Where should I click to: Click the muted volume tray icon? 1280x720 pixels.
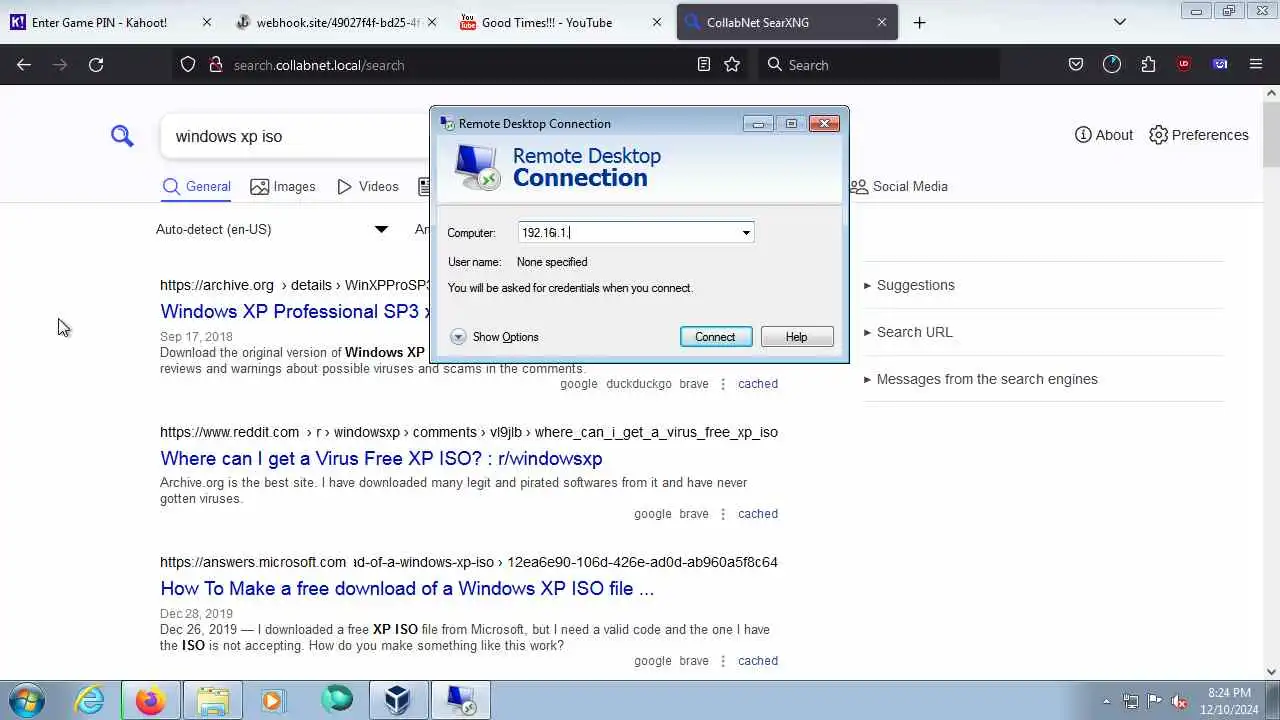tap(1179, 702)
